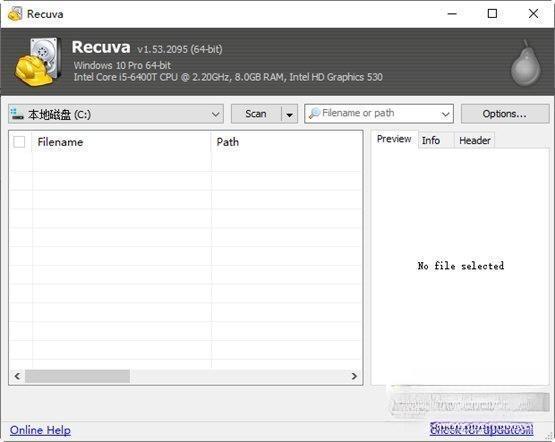Click the magnifier icon in filename box
This screenshot has height=442, width=555.
pyautogui.click(x=314, y=114)
